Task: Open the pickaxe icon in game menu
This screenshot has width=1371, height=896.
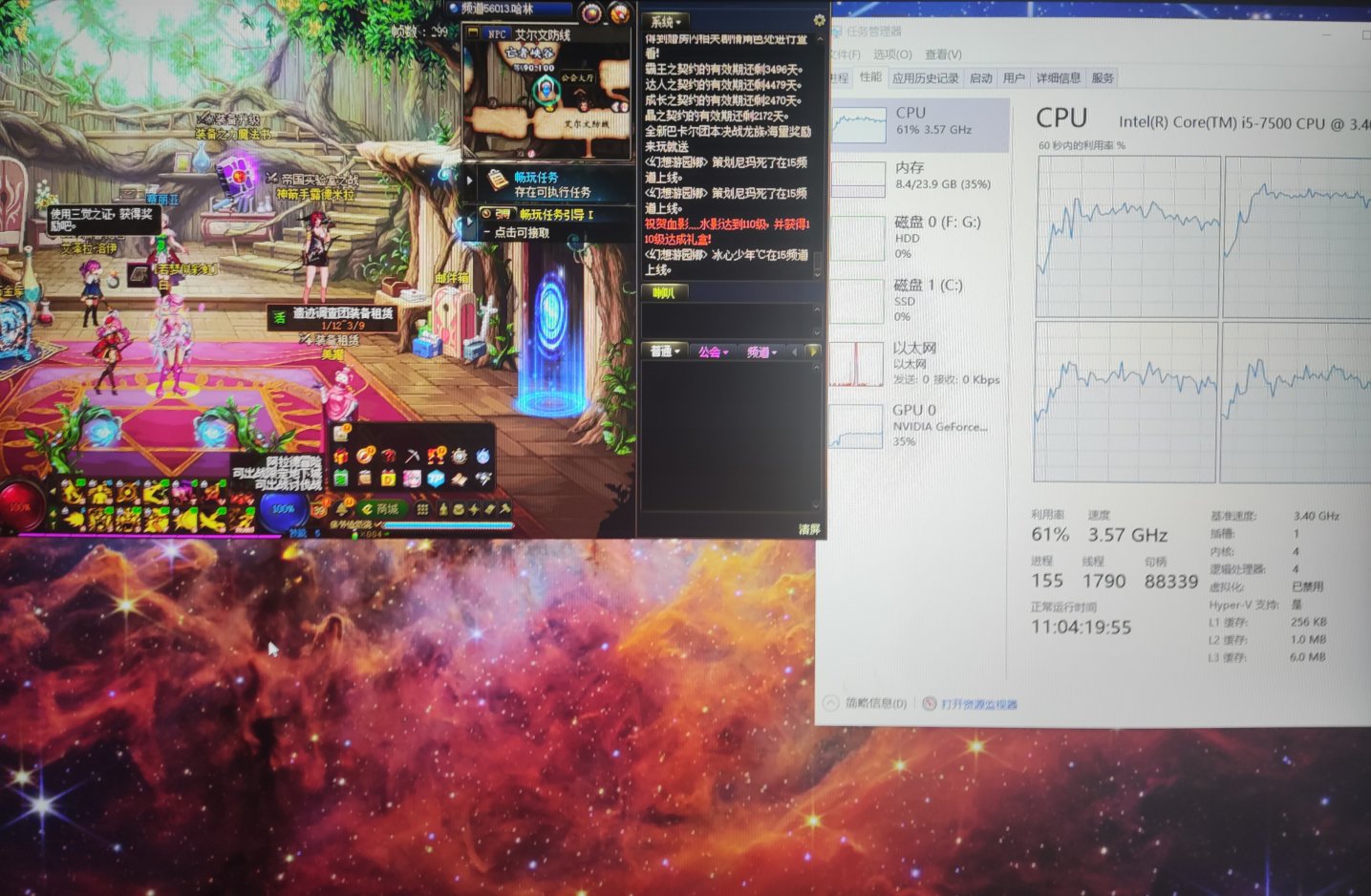Action: click(x=413, y=456)
